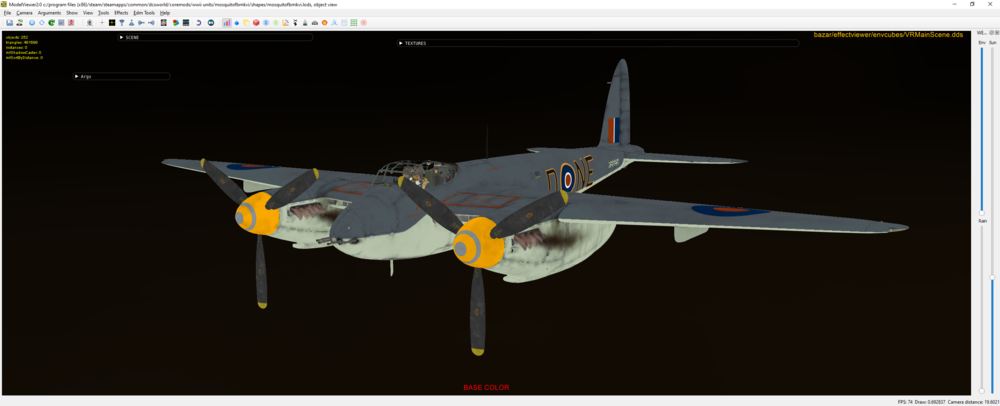Click the yellow overlapping pages icon
The image size is (1000, 406).
point(246,22)
